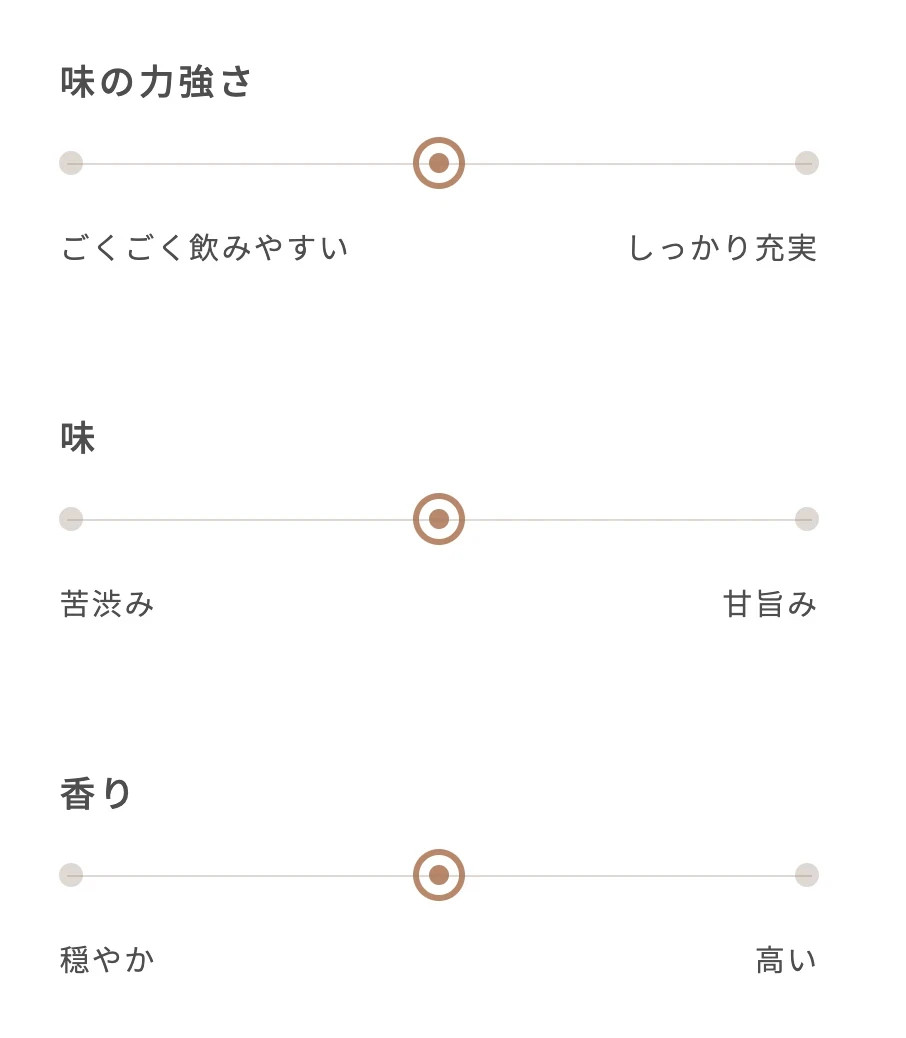Viewport: 906px width, 1038px height.
Task: Click the 味 section heading
Action: 77,438
